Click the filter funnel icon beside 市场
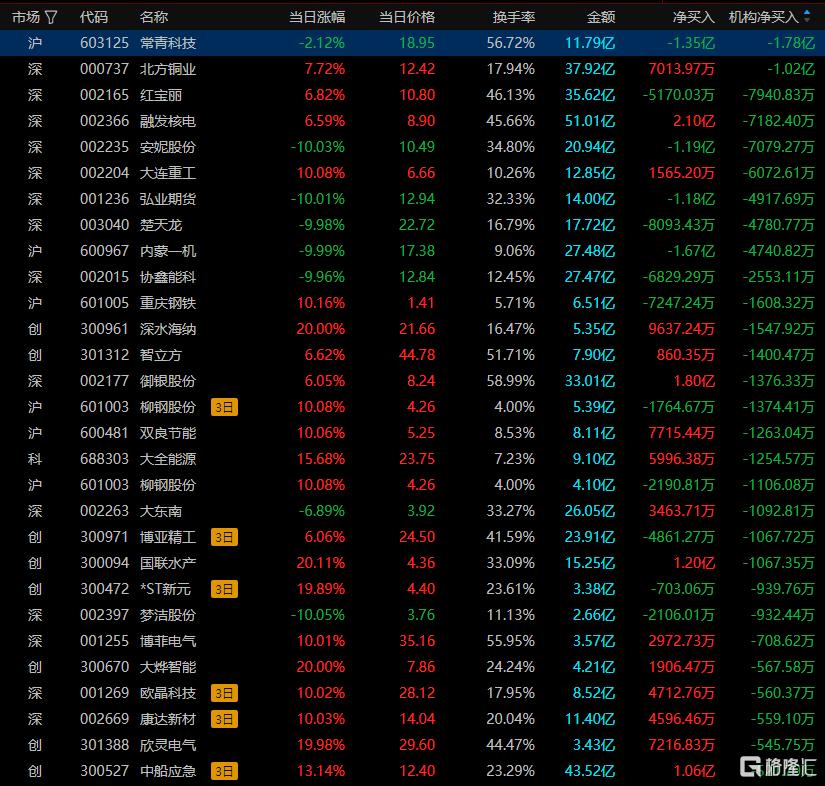This screenshot has width=825, height=786. point(51,17)
